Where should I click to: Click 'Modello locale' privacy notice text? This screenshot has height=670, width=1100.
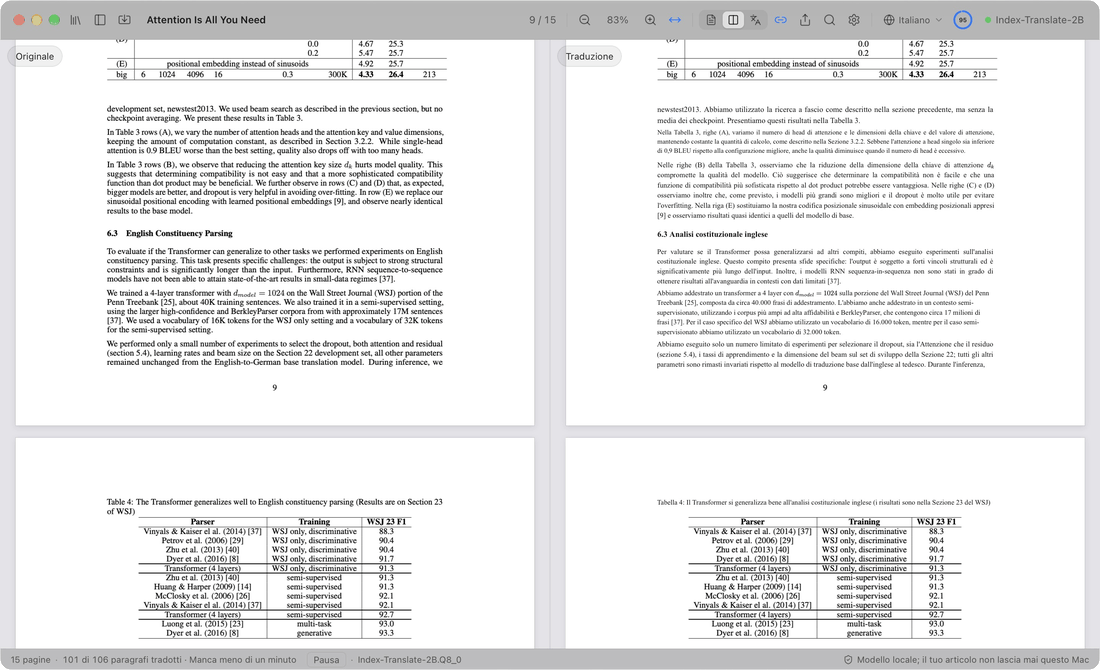pos(973,659)
